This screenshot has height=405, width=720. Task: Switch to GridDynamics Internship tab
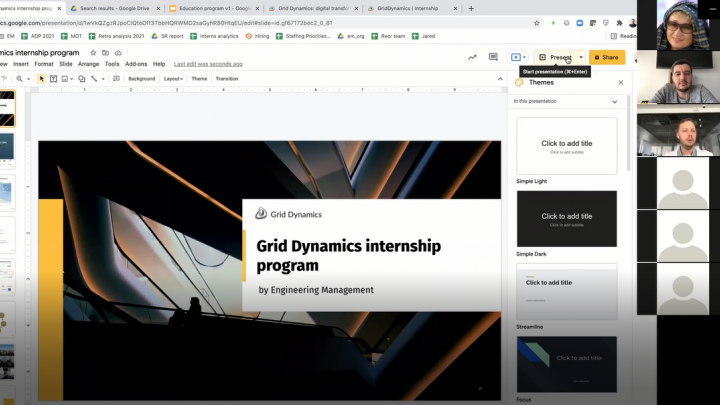coord(412,8)
